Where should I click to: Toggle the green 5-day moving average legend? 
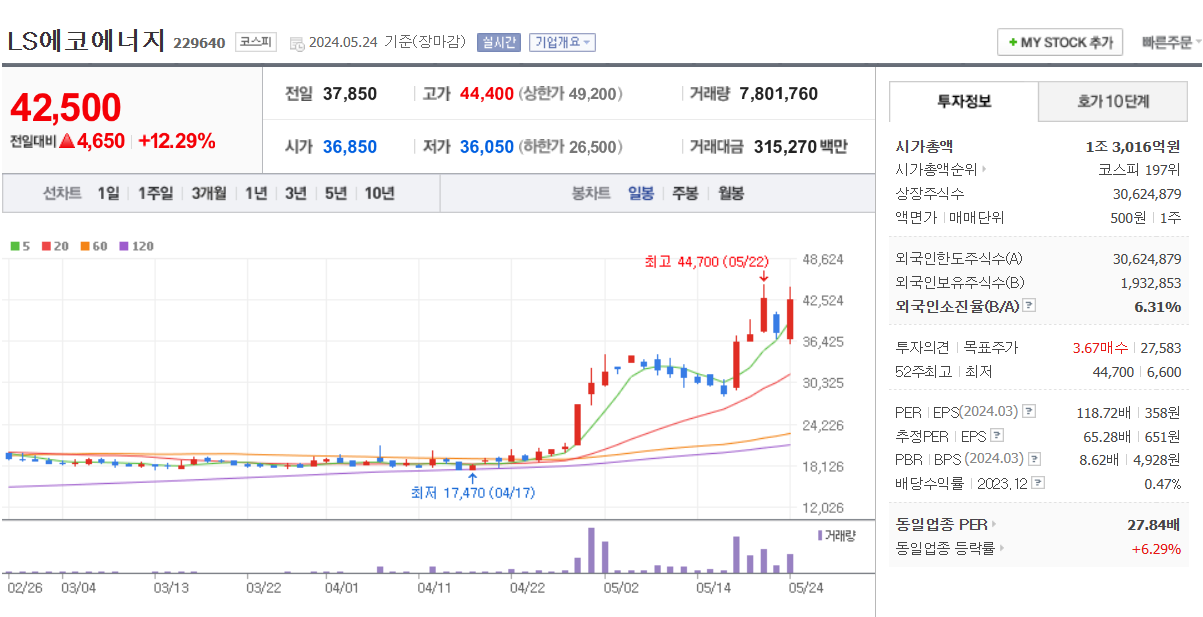14,246
